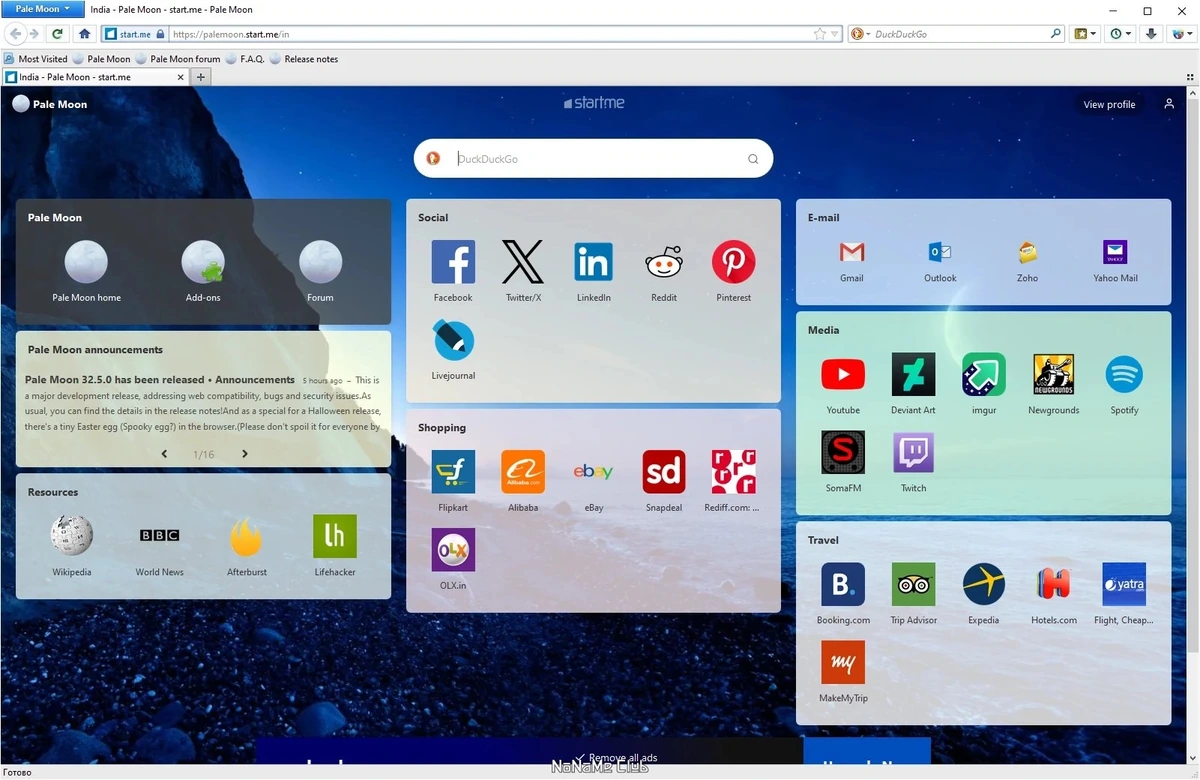This screenshot has height=780, width=1200.
Task: Open the Spotify media icon
Action: [1124, 374]
